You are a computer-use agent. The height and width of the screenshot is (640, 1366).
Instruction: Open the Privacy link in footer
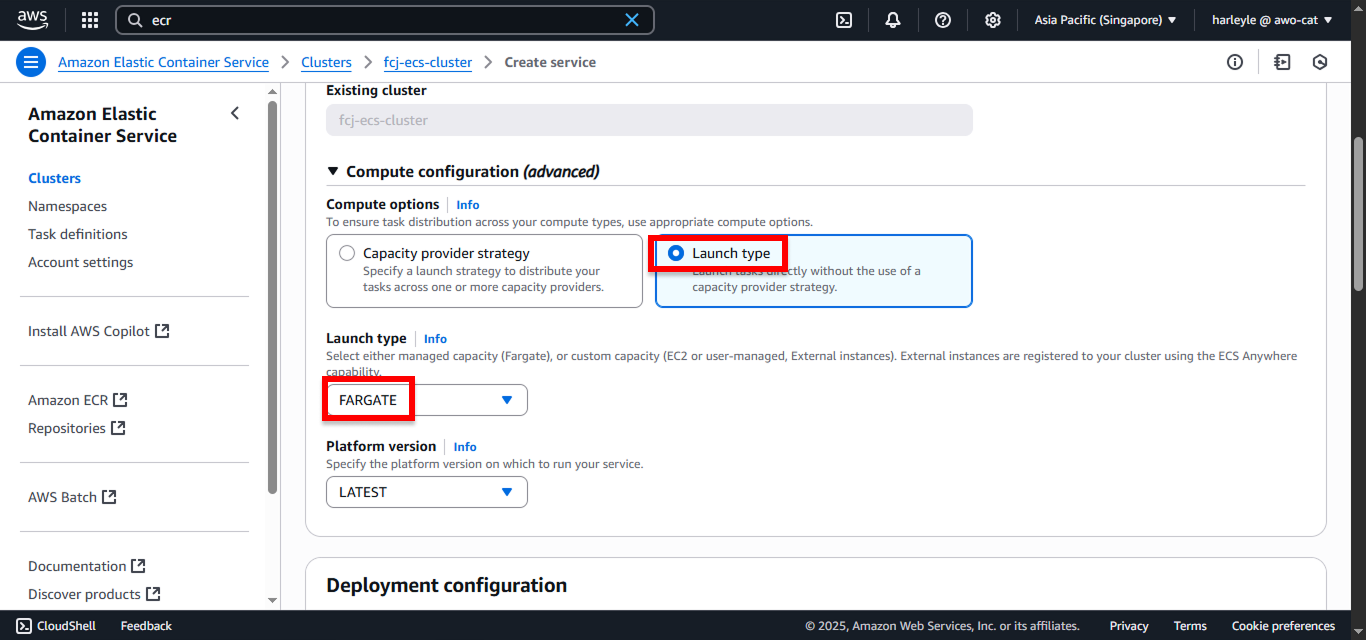click(1129, 626)
